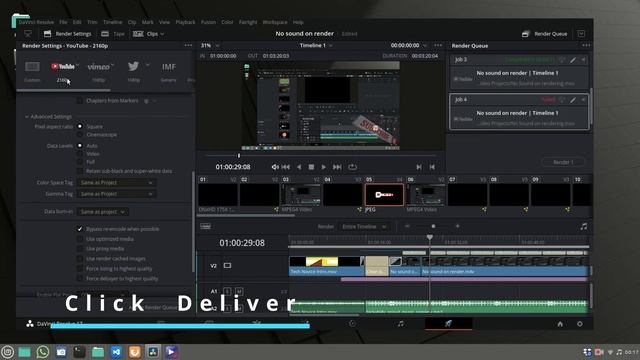This screenshot has height=360, width=640.
Task: Set Data Levels to Full
Action: (80, 162)
